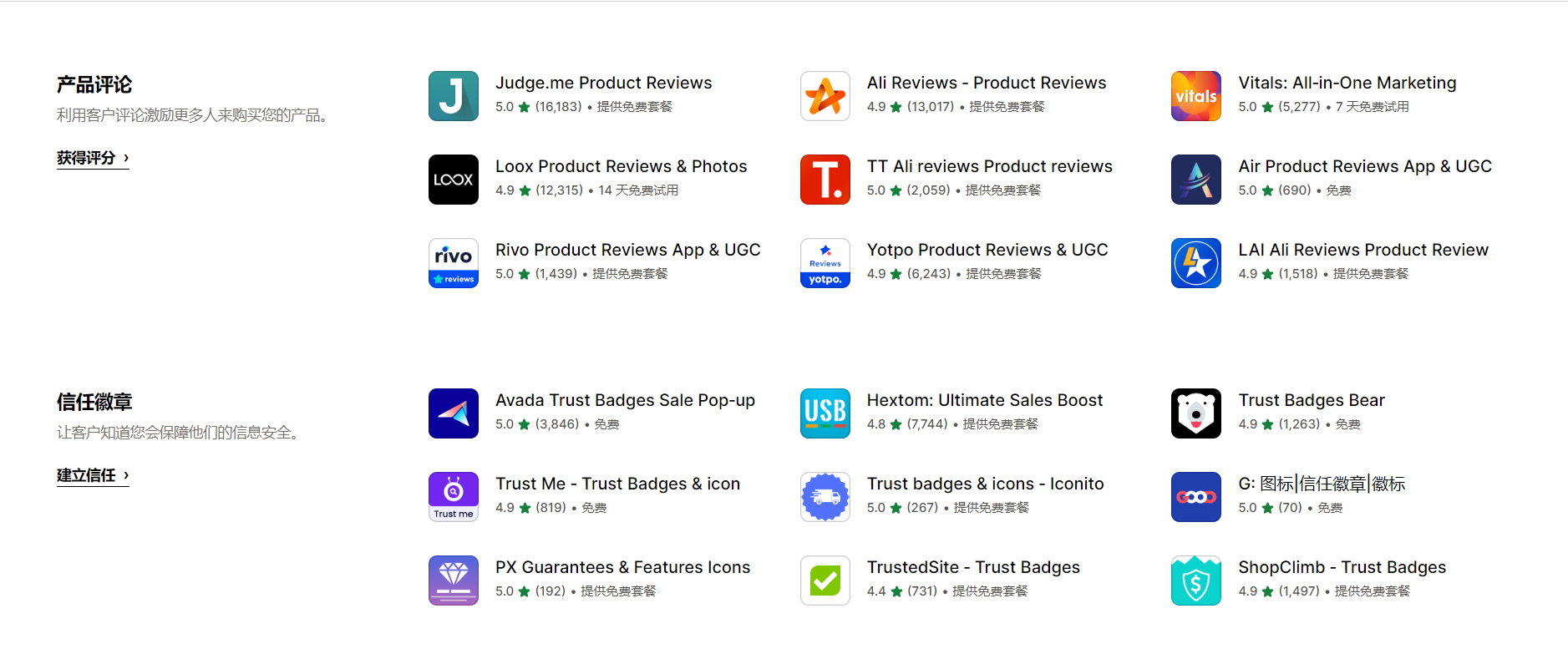Screen dimensions: 1568x649
Task: Click Trust Me - Trust Badges & icon title
Action: (x=617, y=484)
